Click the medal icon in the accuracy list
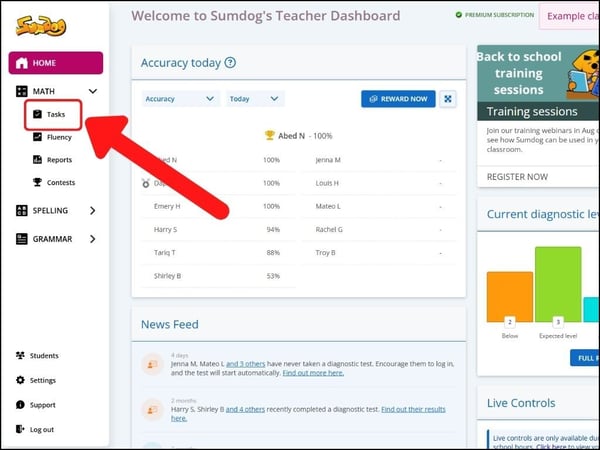600x450 pixels. [146, 183]
